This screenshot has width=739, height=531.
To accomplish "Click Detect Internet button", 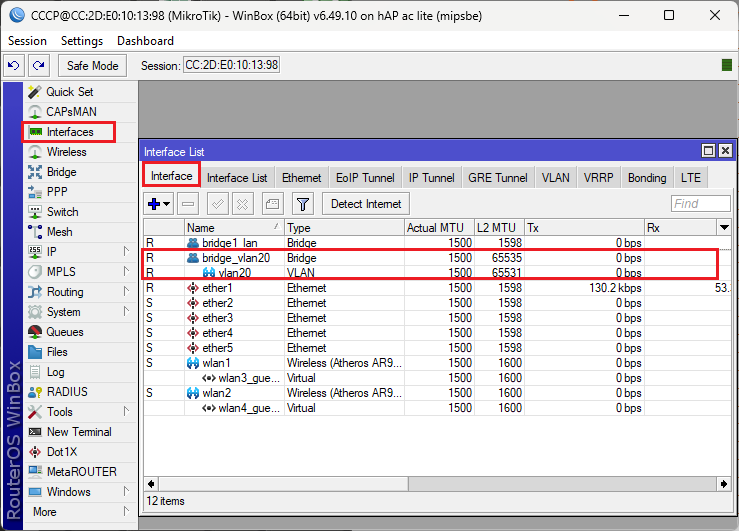I will tap(366, 204).
